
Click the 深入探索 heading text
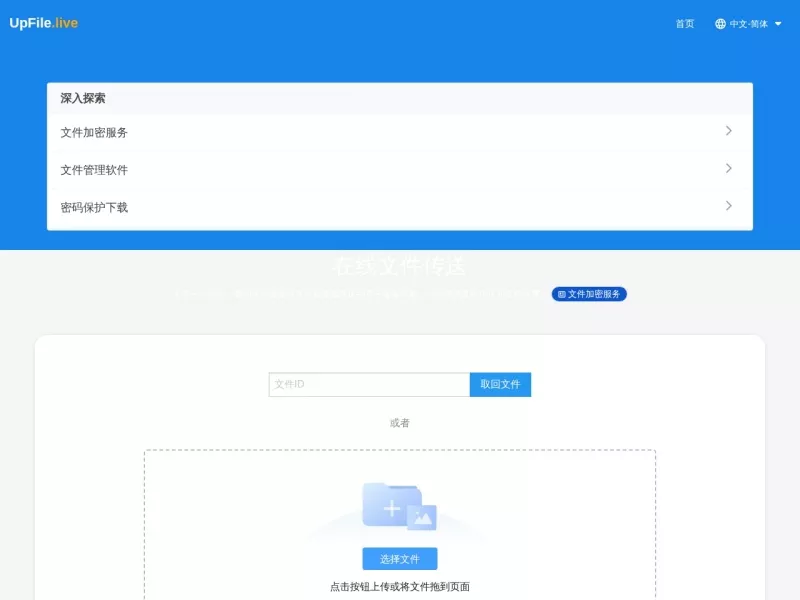[x=83, y=98]
